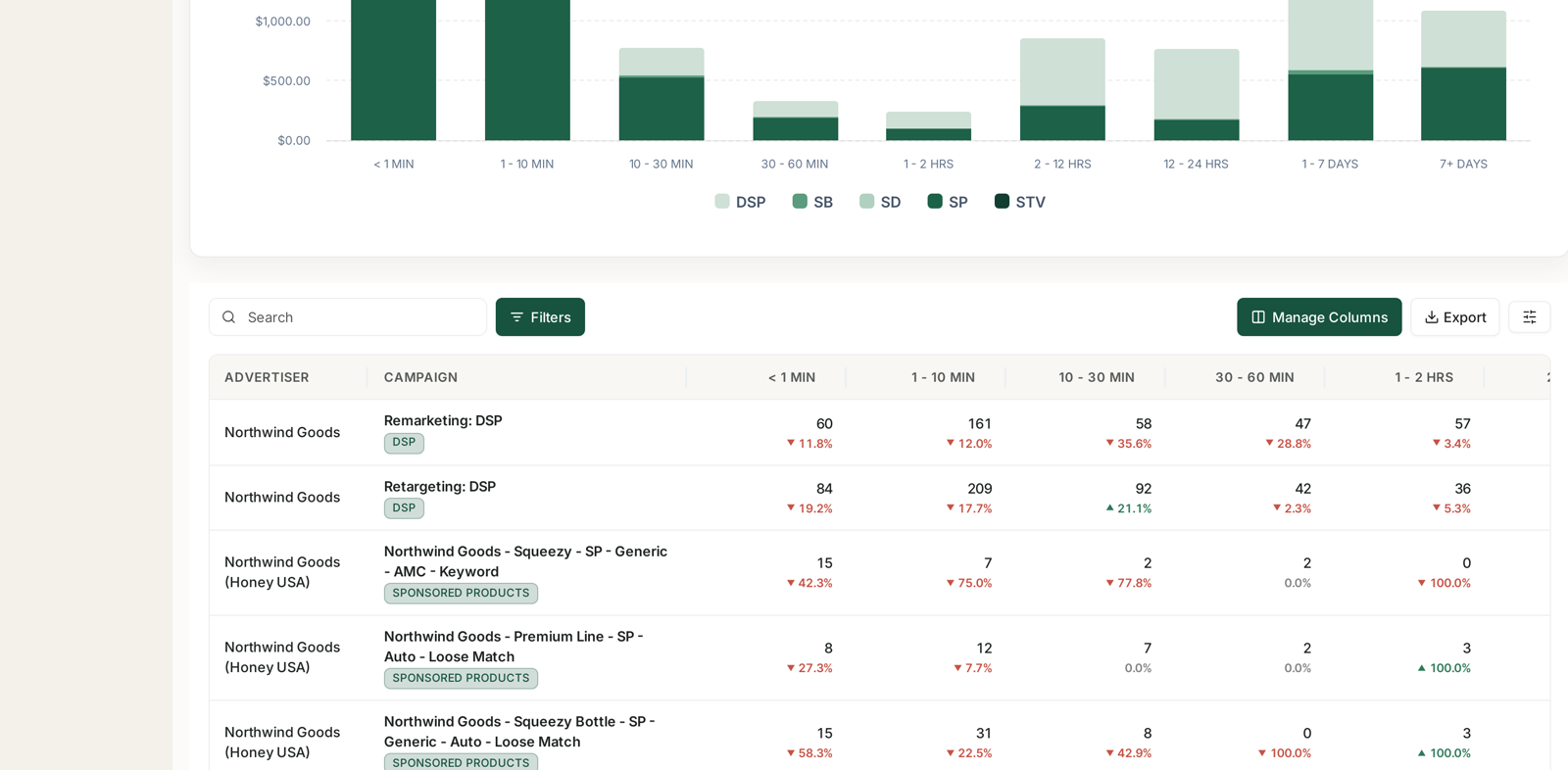Click the 10 - 30 MIN chart bar

tap(661, 94)
